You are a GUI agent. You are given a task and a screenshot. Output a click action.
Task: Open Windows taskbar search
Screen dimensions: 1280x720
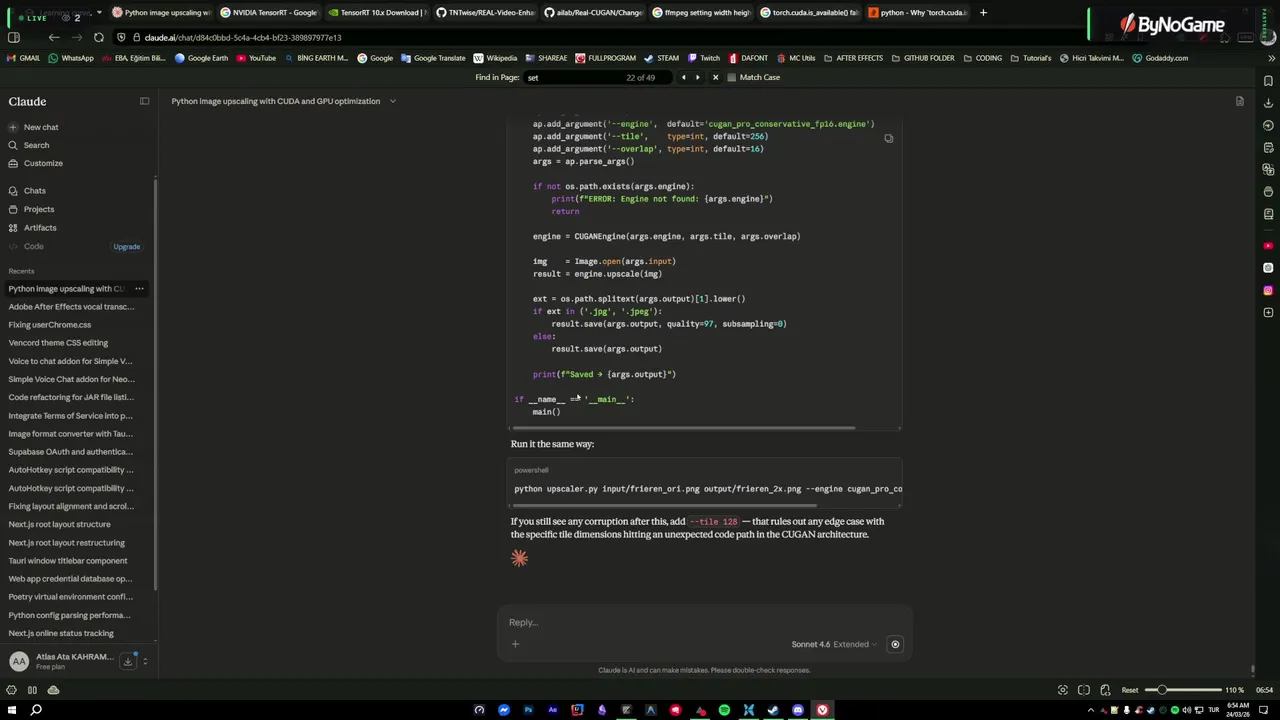36,710
